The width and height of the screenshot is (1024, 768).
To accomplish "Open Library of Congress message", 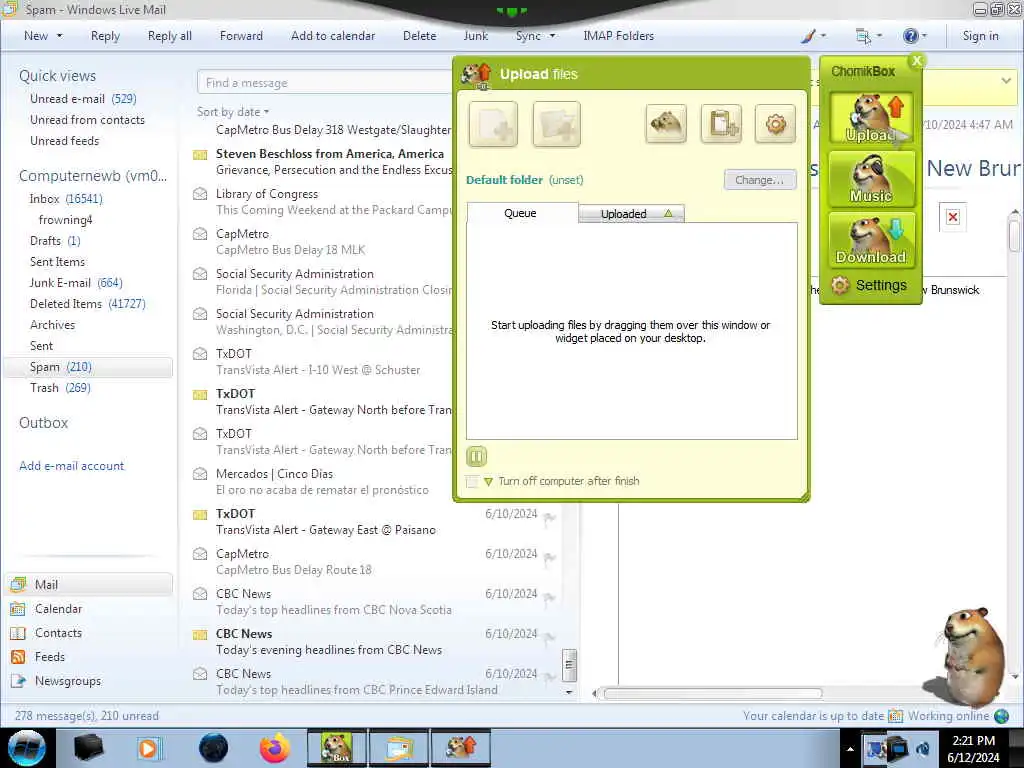I will pos(322,202).
